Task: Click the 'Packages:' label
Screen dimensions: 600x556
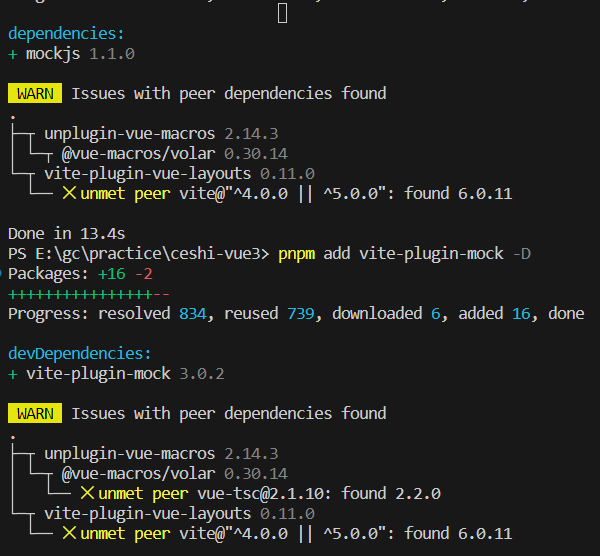Action: pyautogui.click(x=48, y=274)
